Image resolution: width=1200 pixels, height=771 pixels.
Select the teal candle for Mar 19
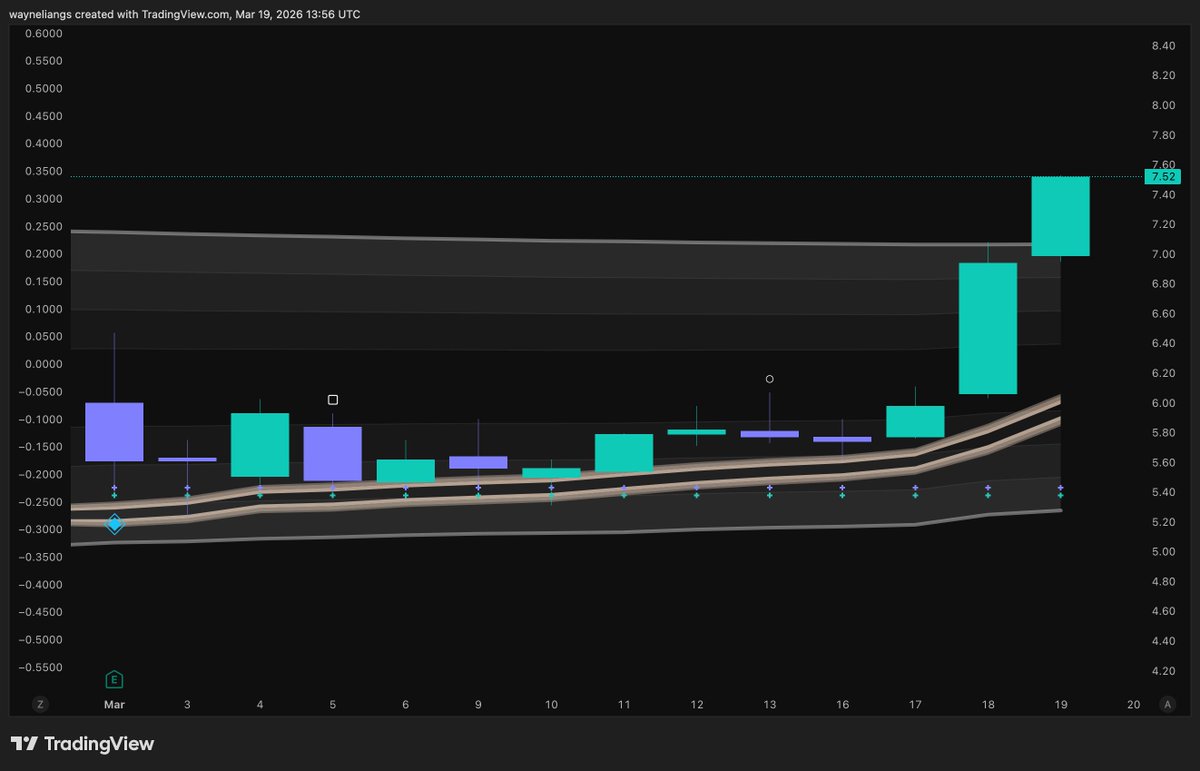click(1061, 216)
